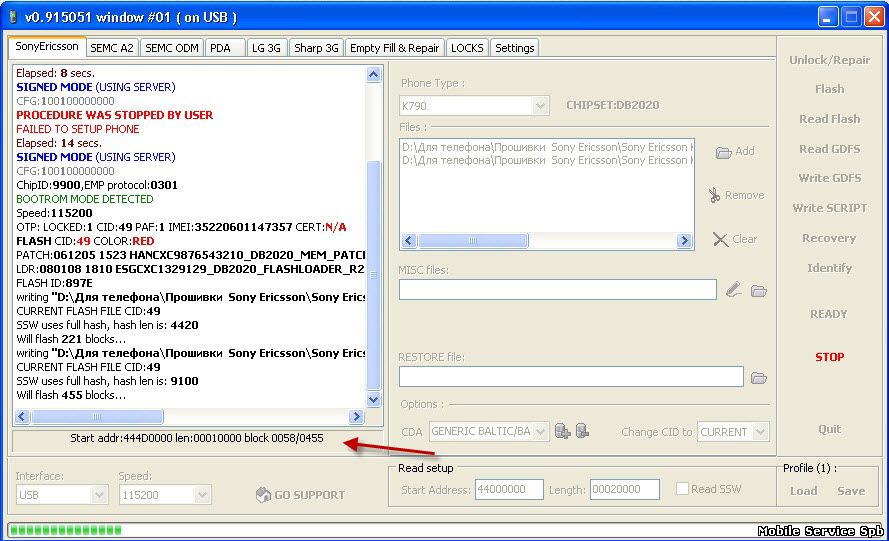
Task: Click the log horizontal scroll left arrow
Action: (x=22, y=417)
